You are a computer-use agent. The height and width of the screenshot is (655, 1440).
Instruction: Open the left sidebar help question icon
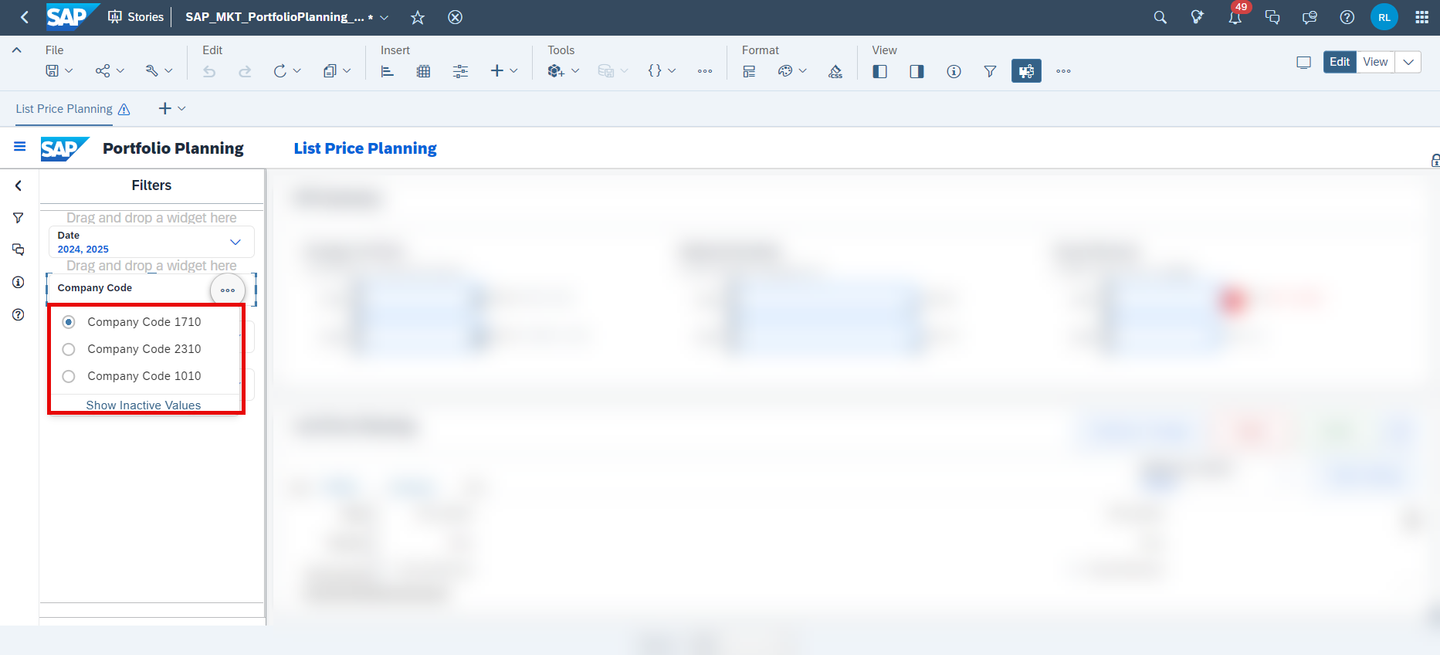click(x=18, y=314)
